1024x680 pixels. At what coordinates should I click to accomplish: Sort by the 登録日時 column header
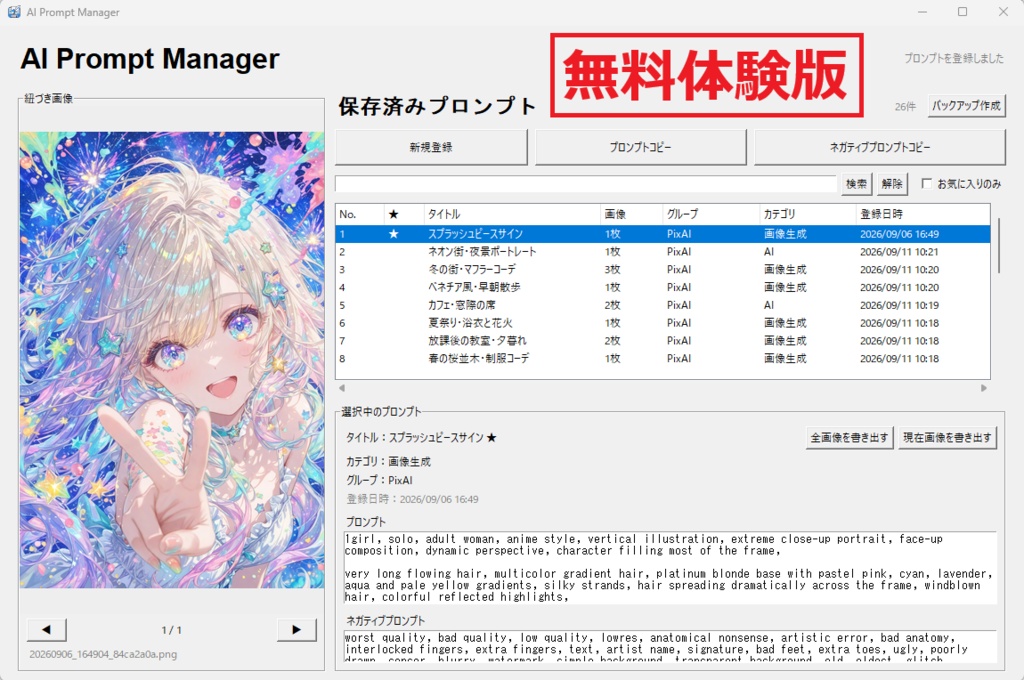coord(922,214)
